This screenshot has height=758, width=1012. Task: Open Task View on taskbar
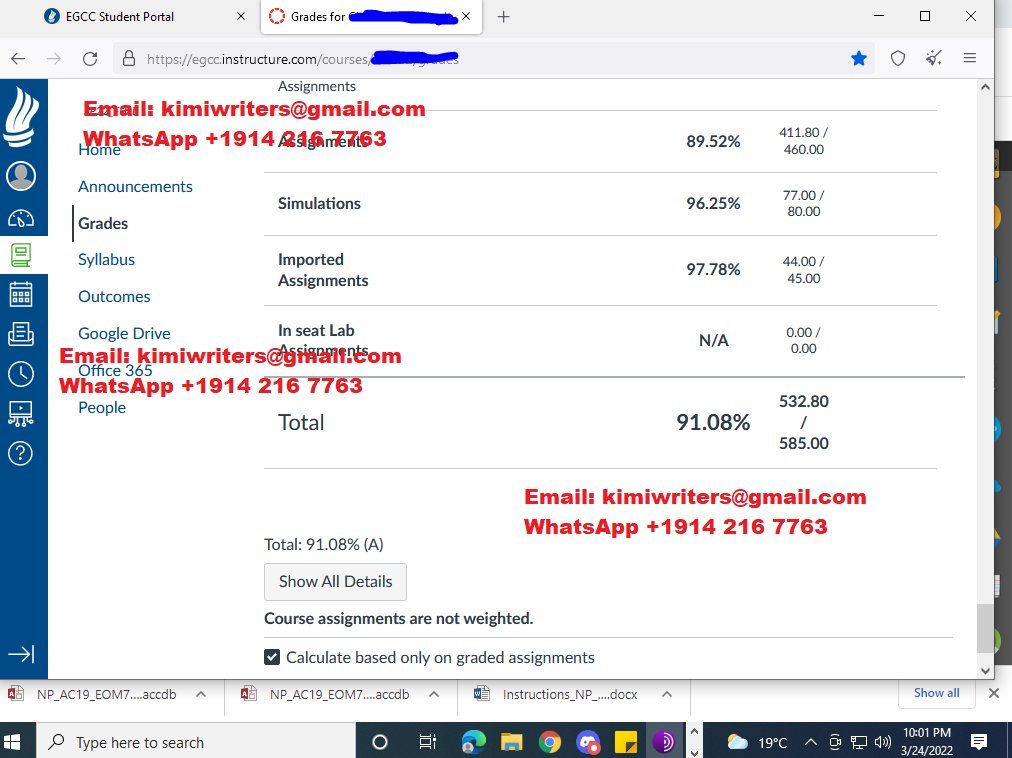[x=427, y=742]
